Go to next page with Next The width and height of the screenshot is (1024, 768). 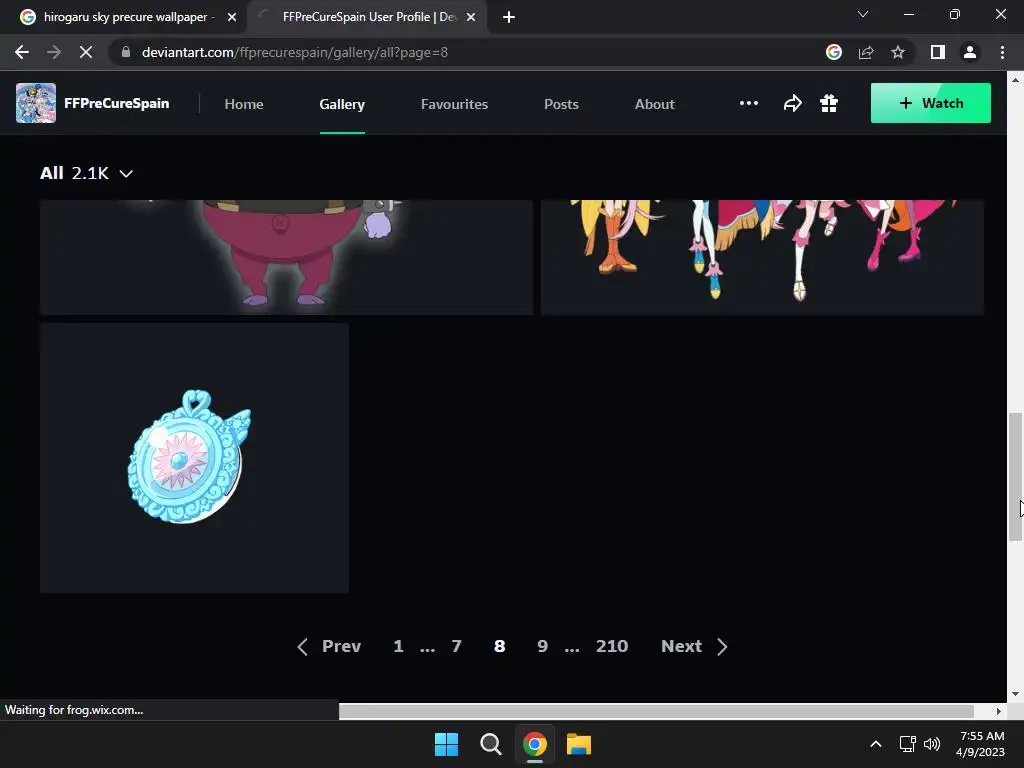point(694,646)
